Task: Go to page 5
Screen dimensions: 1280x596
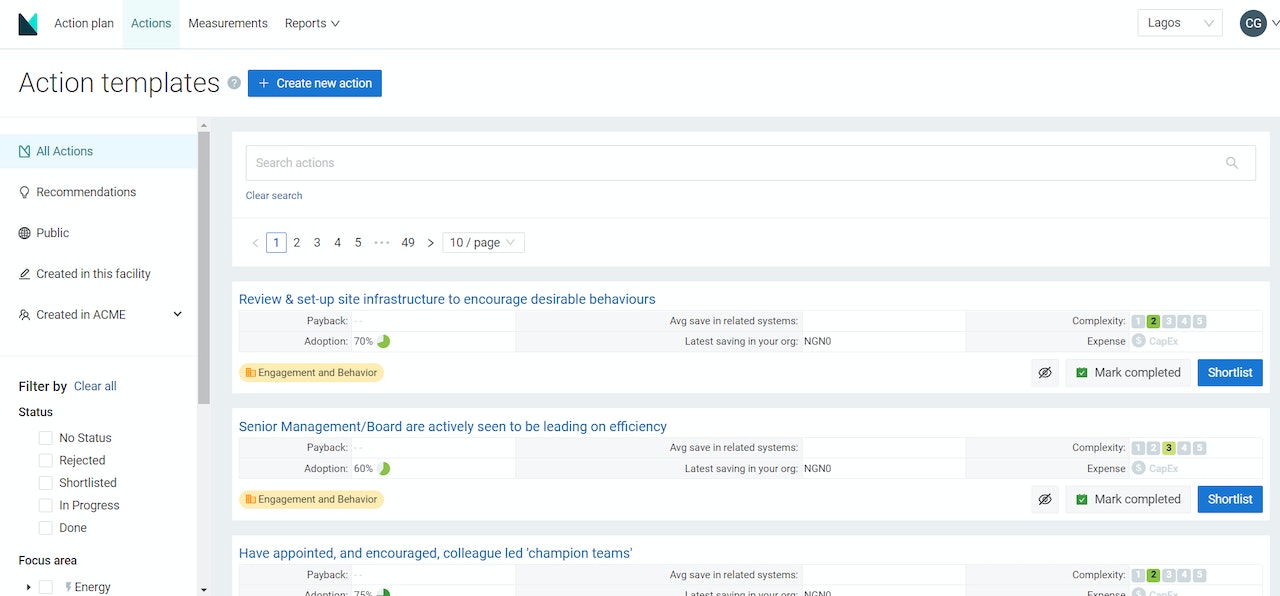Action: pos(358,243)
